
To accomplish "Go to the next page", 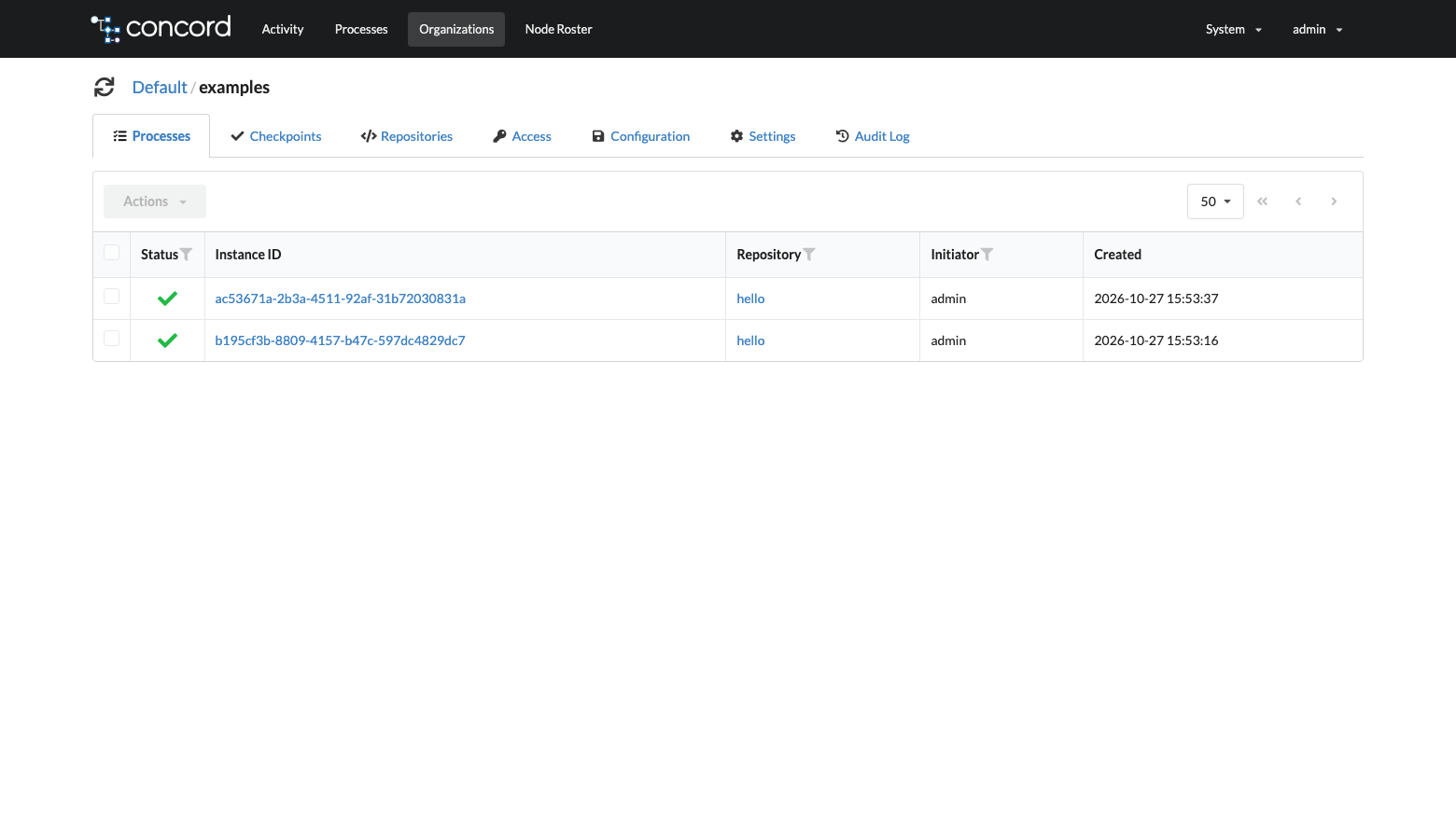I will point(1334,201).
